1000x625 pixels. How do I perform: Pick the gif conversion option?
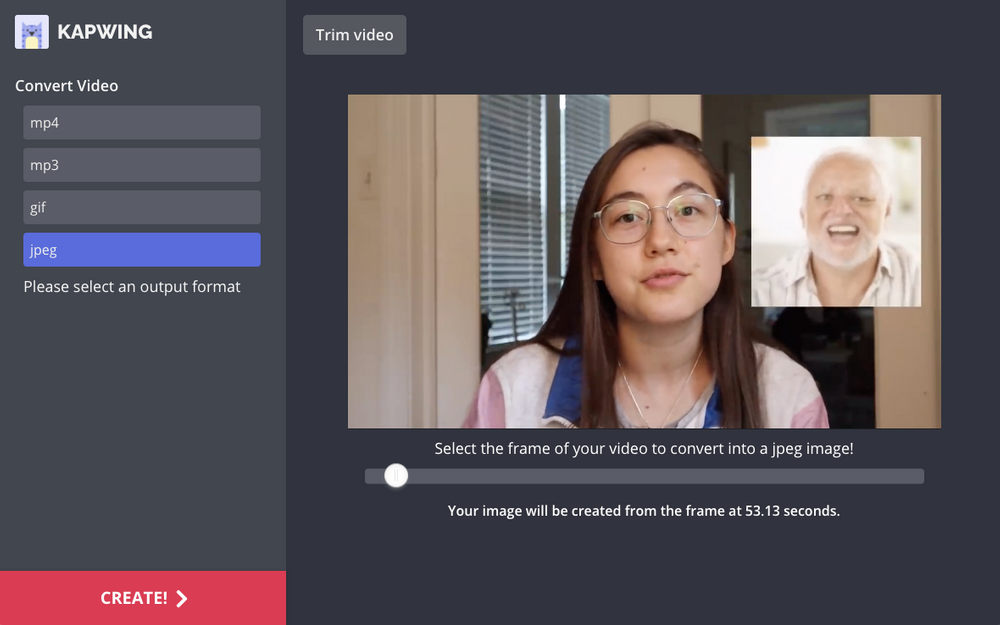point(142,207)
